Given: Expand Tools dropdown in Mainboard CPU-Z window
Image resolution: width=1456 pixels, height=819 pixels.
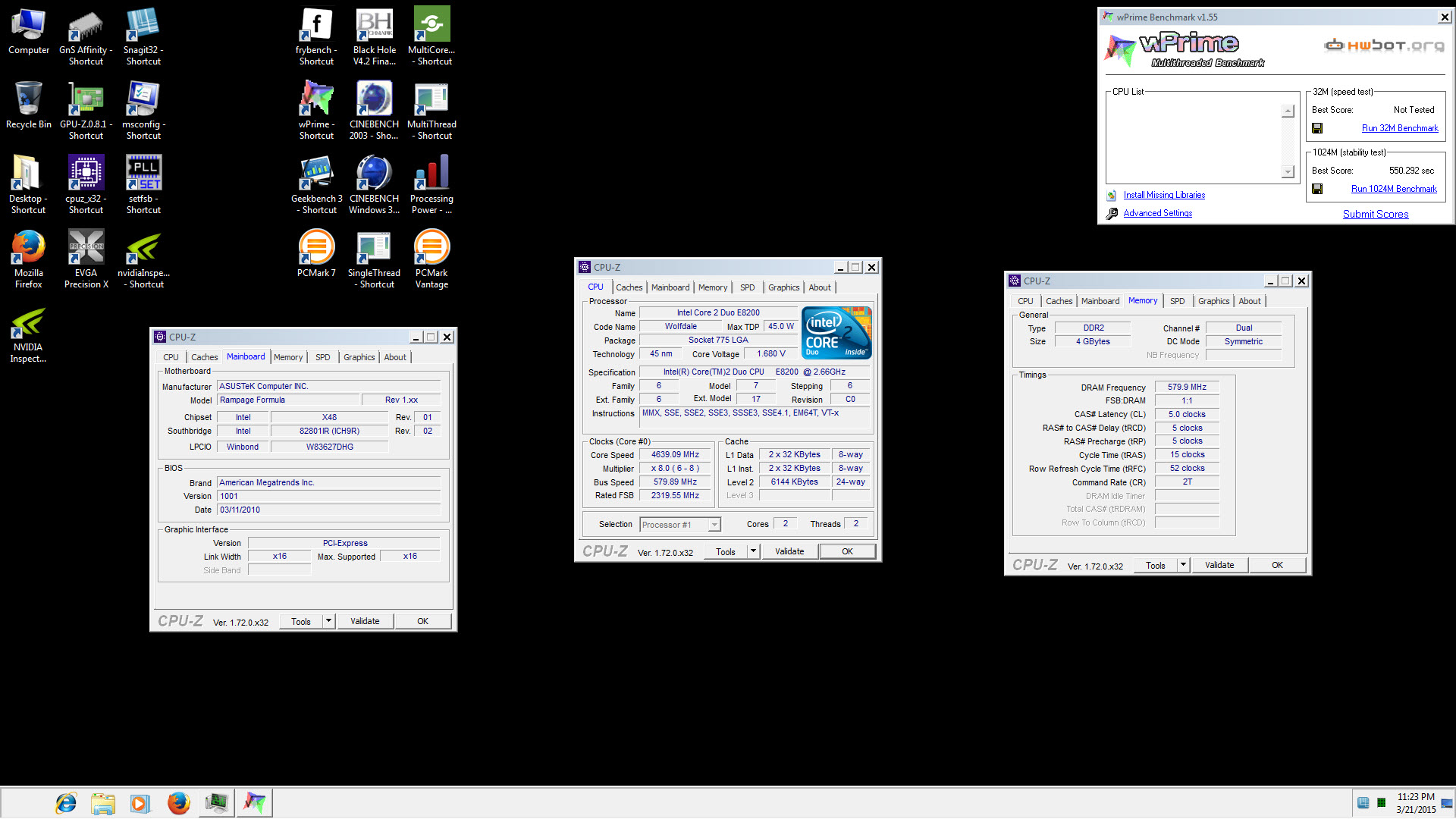Looking at the screenshot, I should [328, 621].
